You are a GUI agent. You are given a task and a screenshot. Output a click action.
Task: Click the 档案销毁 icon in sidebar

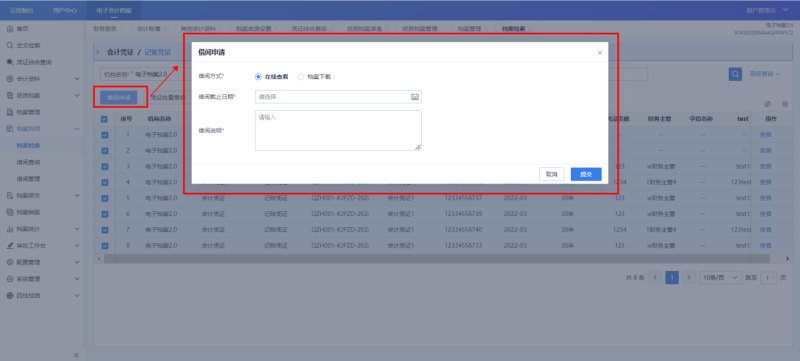[x=10, y=212]
